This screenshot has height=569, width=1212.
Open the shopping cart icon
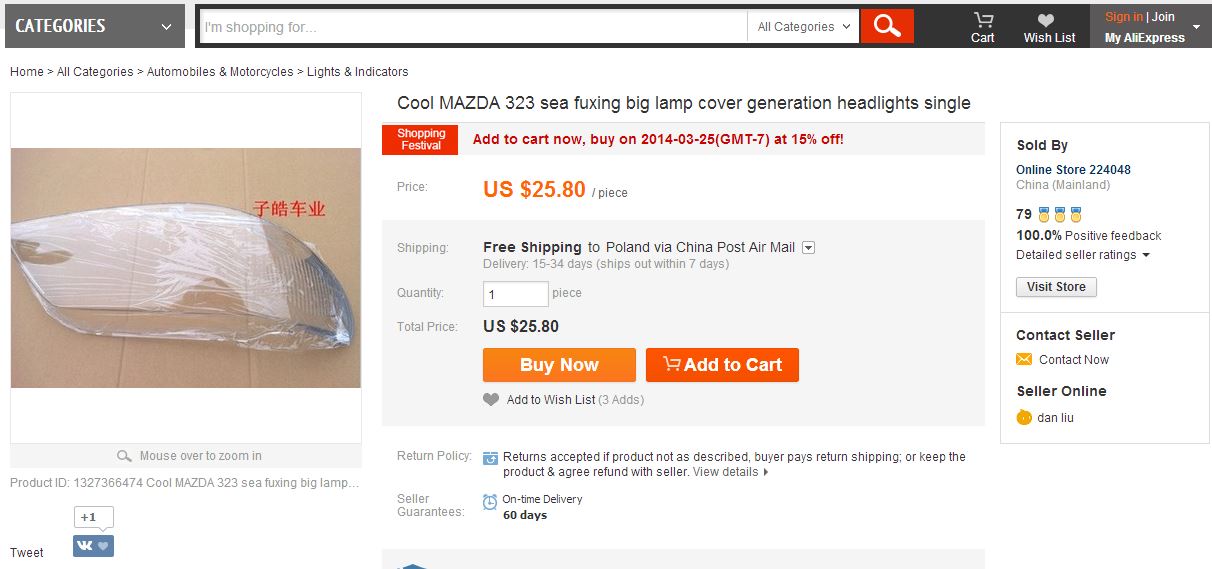(x=983, y=20)
